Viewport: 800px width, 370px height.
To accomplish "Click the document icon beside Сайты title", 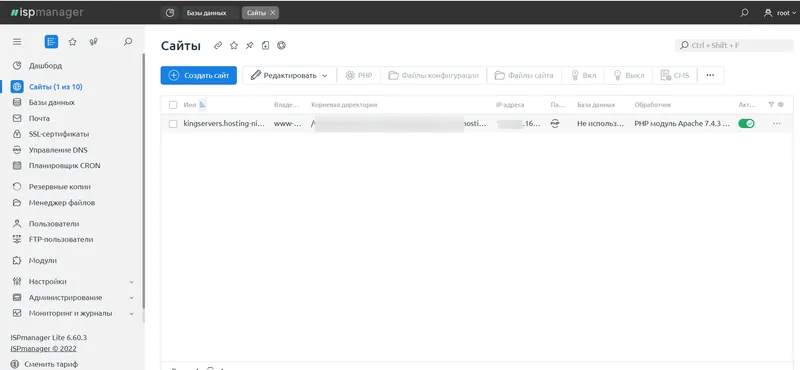I will tap(265, 45).
